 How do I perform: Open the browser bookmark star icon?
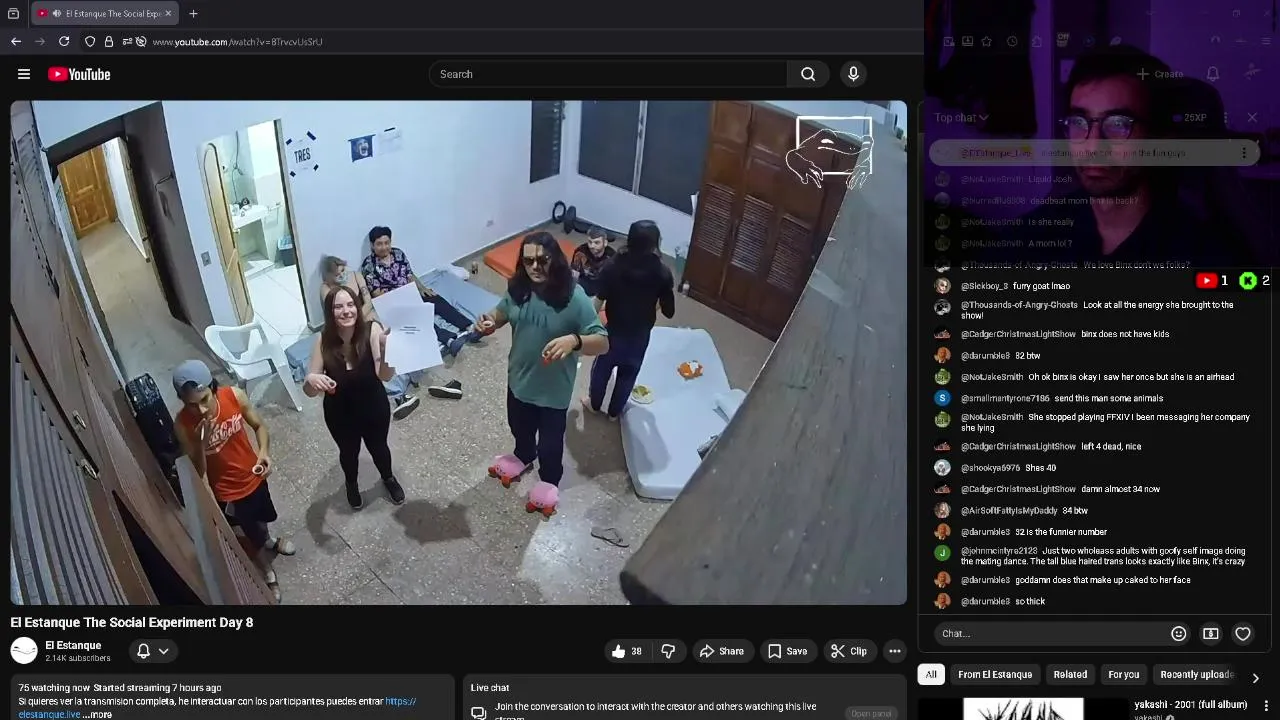point(987,41)
